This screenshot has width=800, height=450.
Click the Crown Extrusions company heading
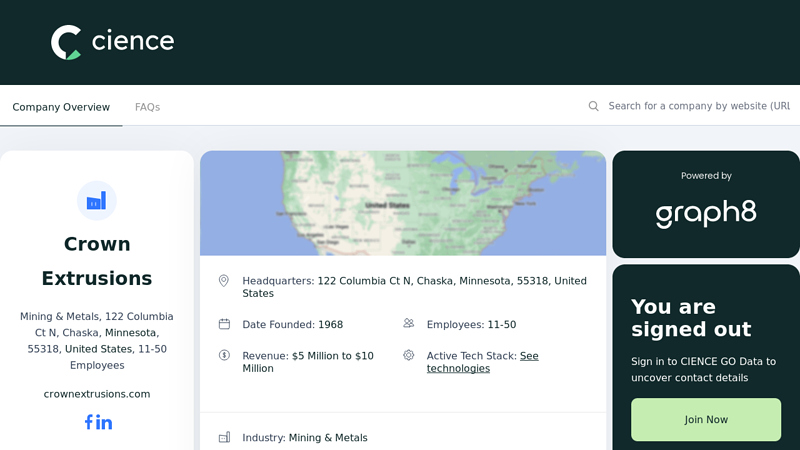(97, 261)
